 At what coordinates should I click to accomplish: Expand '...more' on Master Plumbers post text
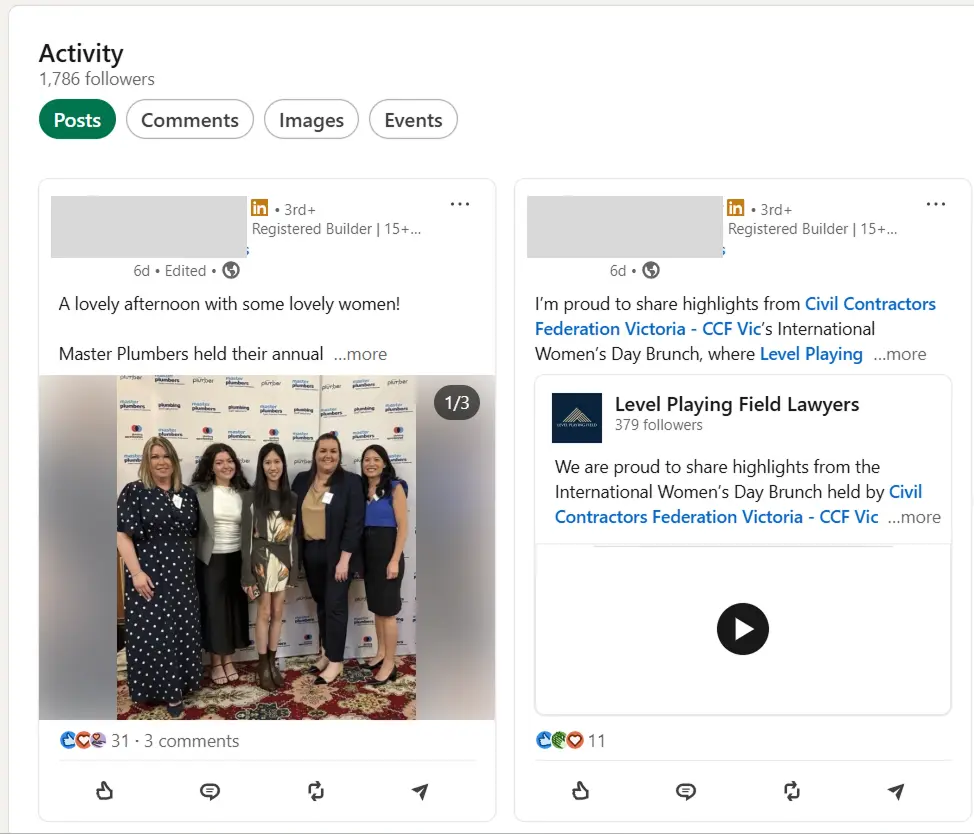(x=360, y=354)
